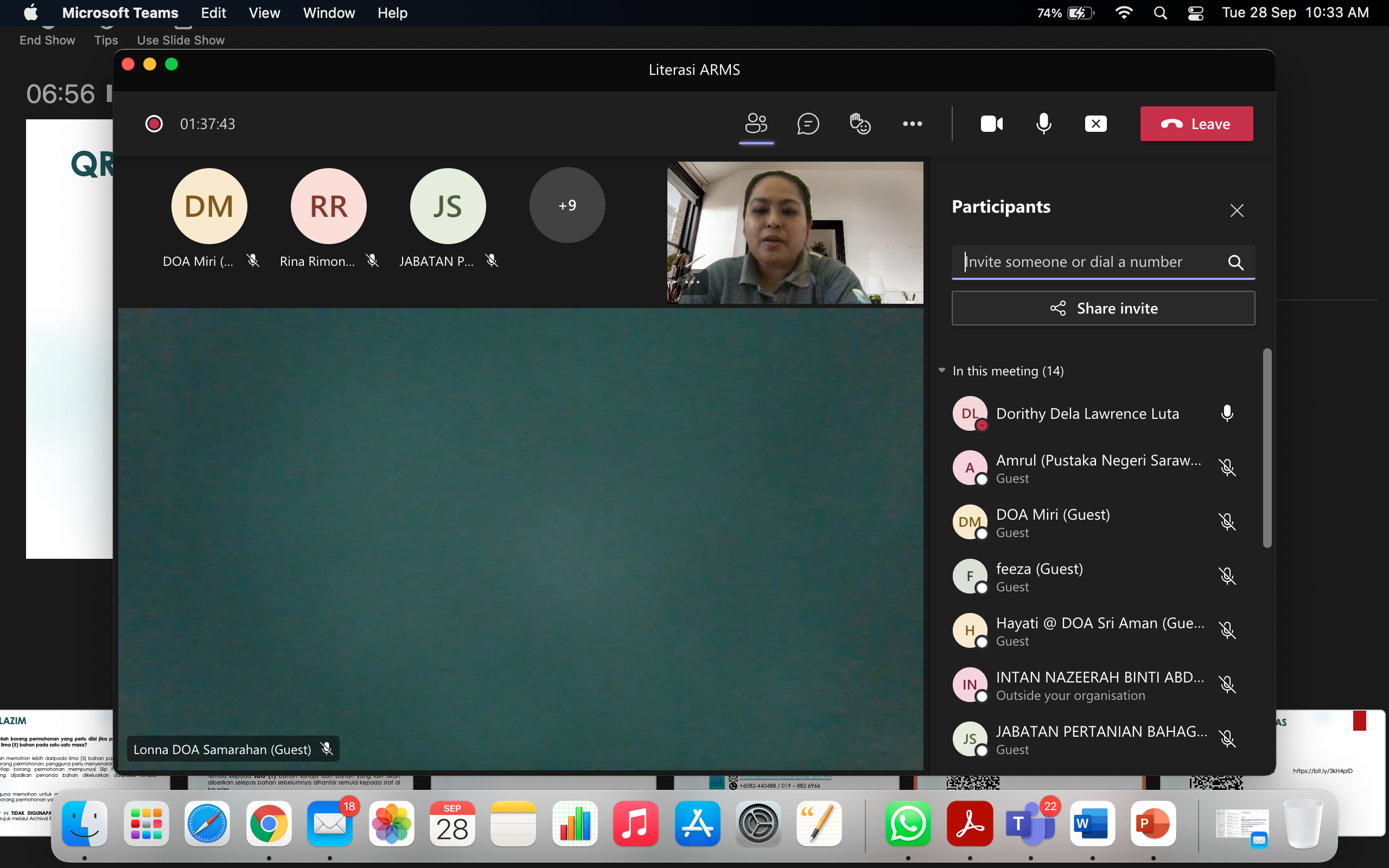The width and height of the screenshot is (1389, 868).
Task: Click the battery status icon
Action: [1081, 12]
